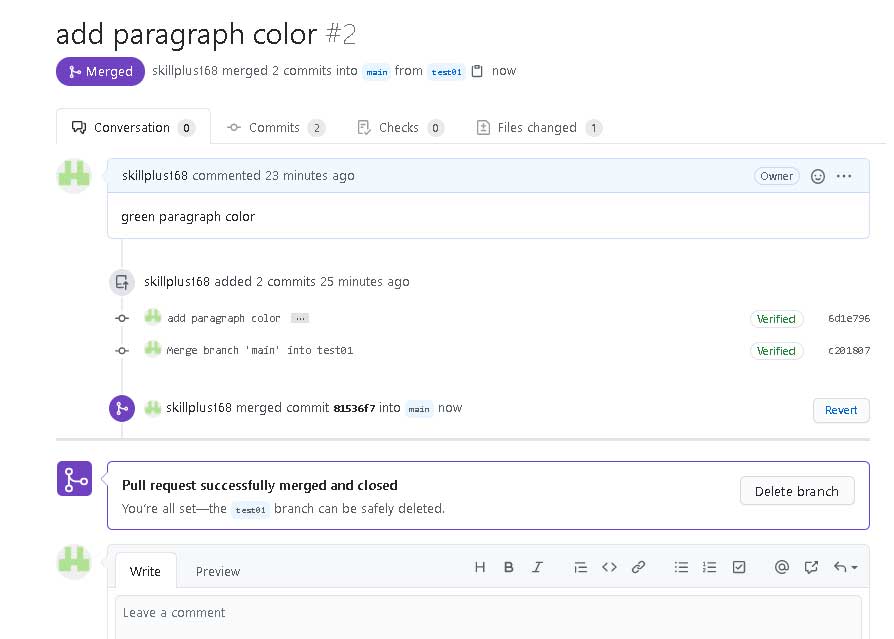Click the Delete branch button
Image resolution: width=894 pixels, height=639 pixels.
coord(797,491)
